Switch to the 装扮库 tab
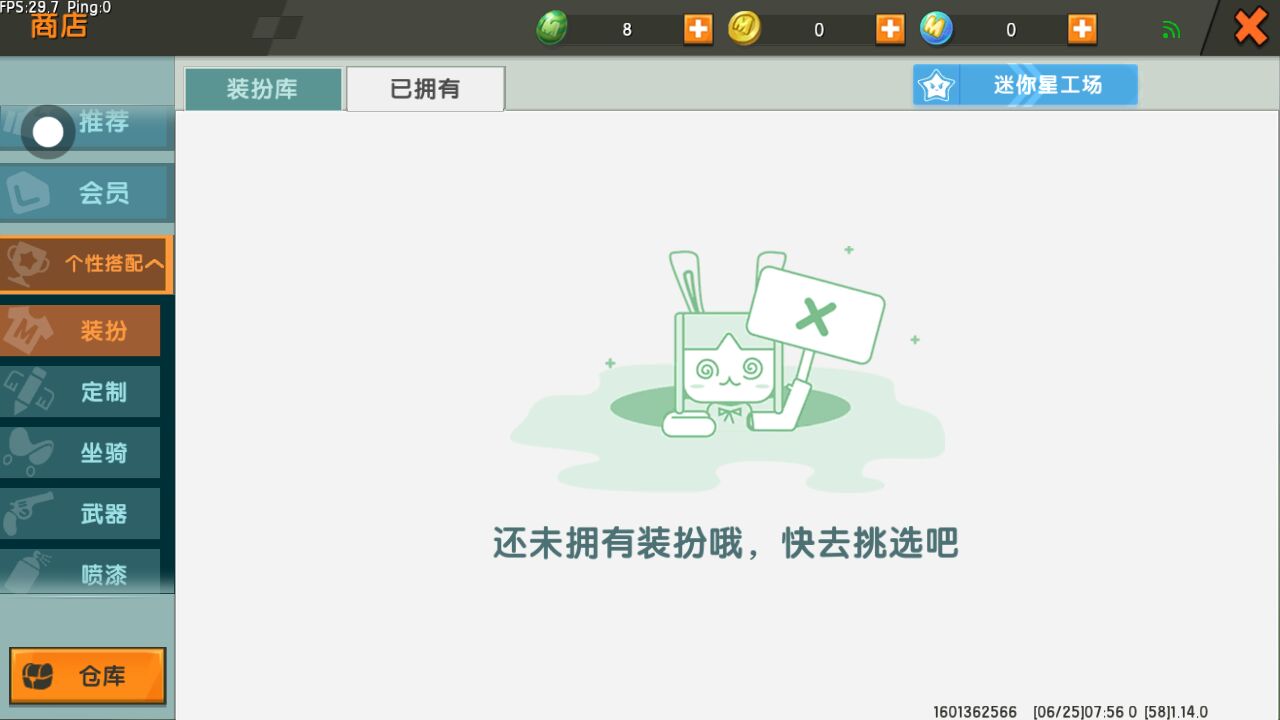Viewport: 1280px width, 720px height. point(262,89)
